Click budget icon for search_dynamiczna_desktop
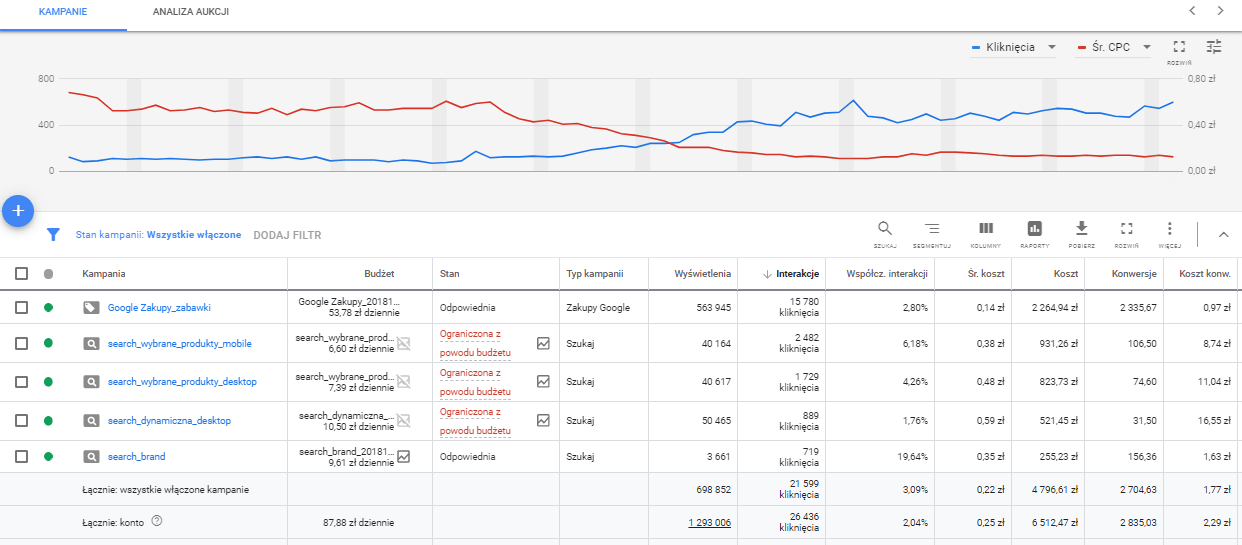Screen dimensions: 1242x545 click(x=404, y=420)
